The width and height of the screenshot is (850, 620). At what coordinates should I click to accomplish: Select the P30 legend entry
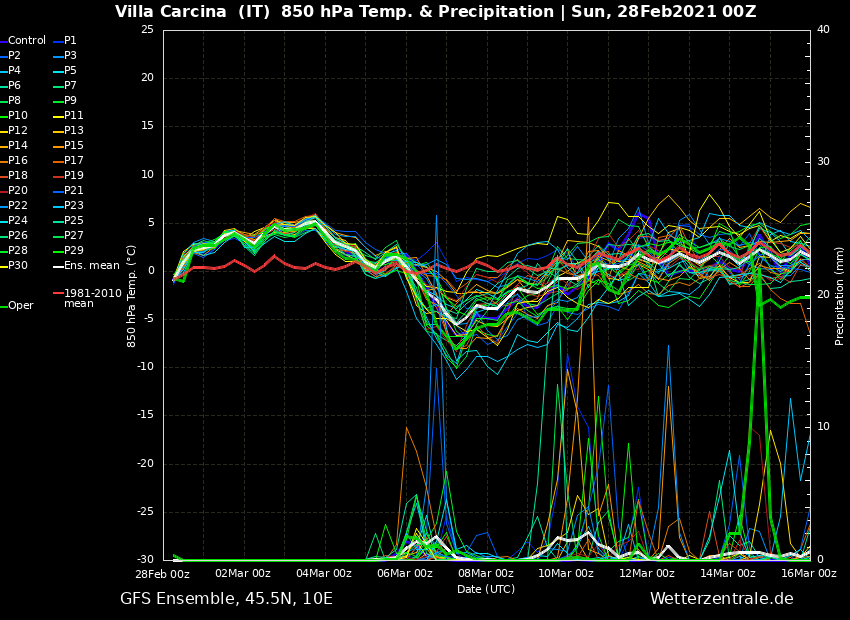[18, 266]
